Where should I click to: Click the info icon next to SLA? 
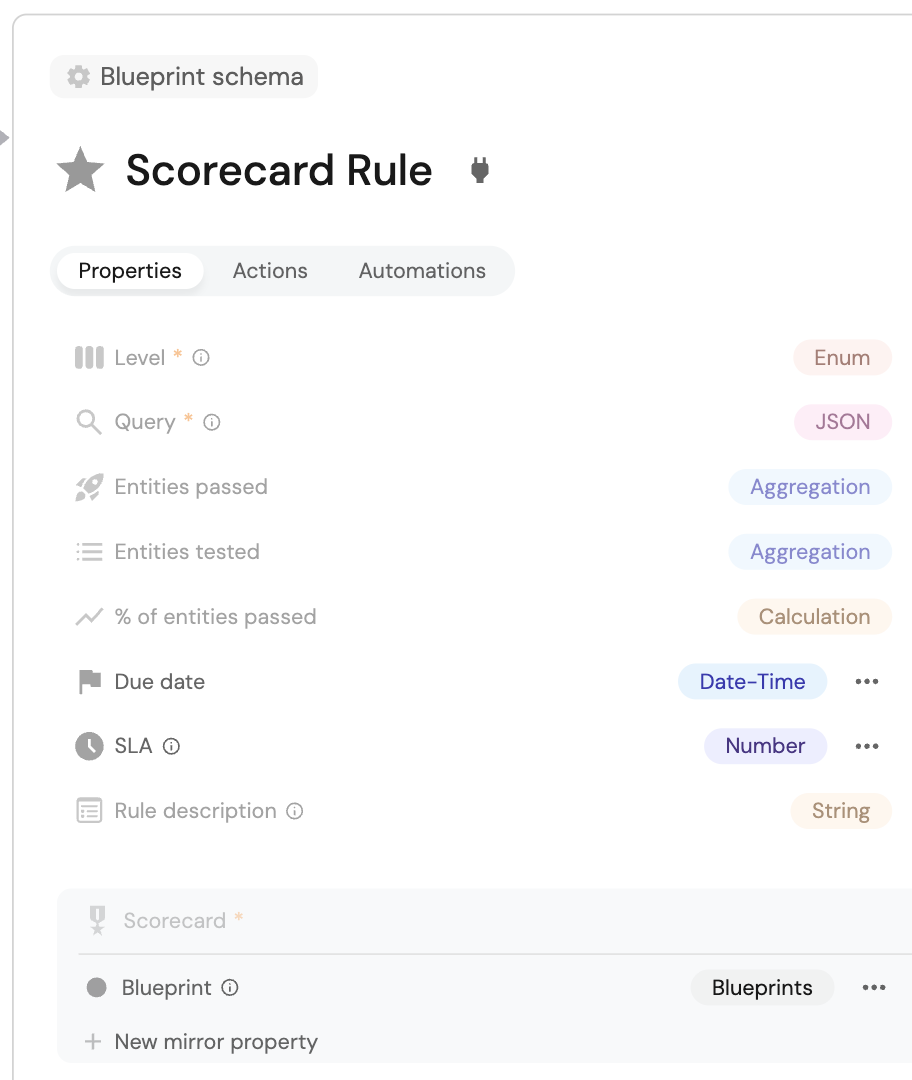coord(171,746)
